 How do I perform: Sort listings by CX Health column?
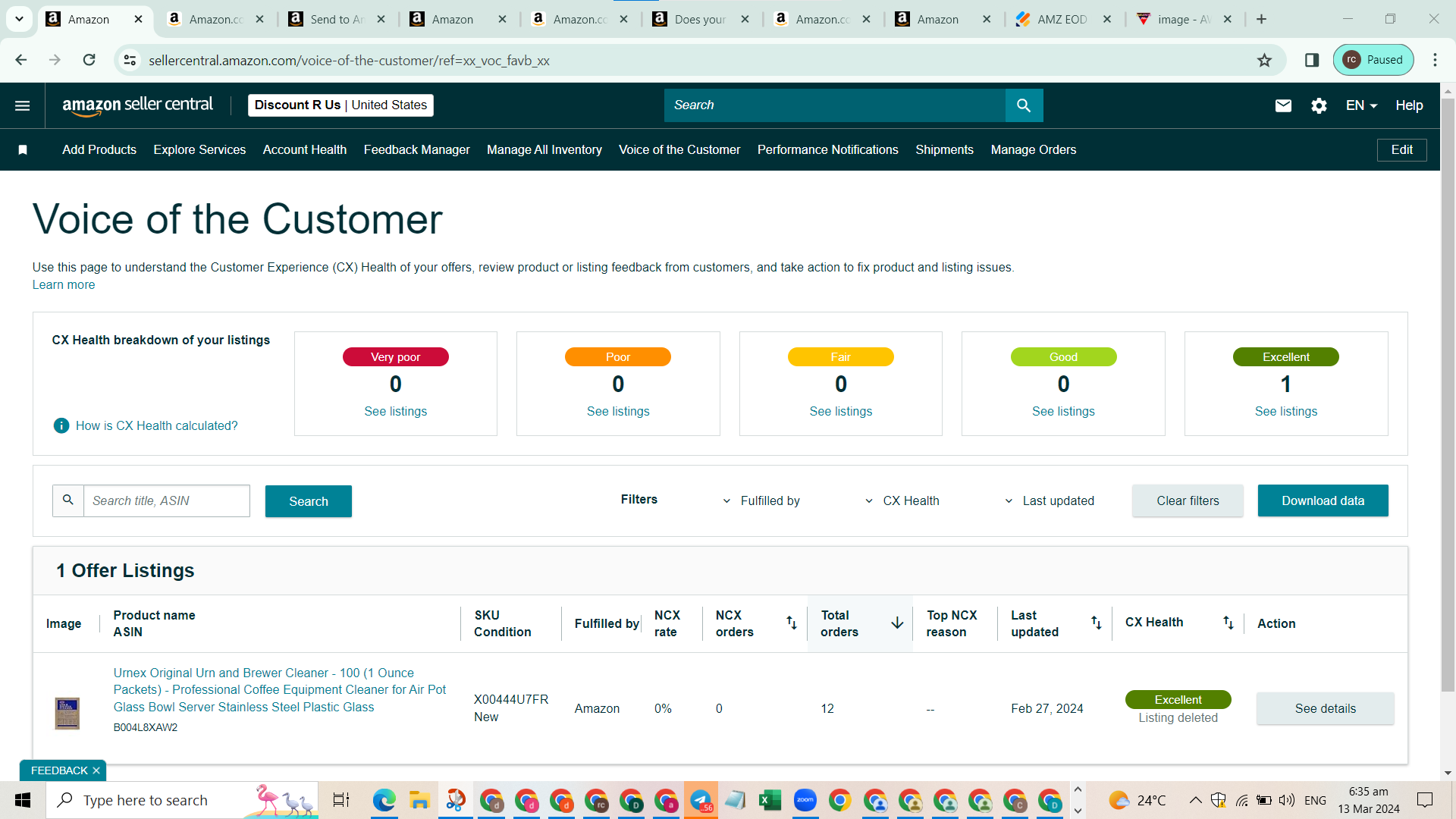click(x=1228, y=623)
